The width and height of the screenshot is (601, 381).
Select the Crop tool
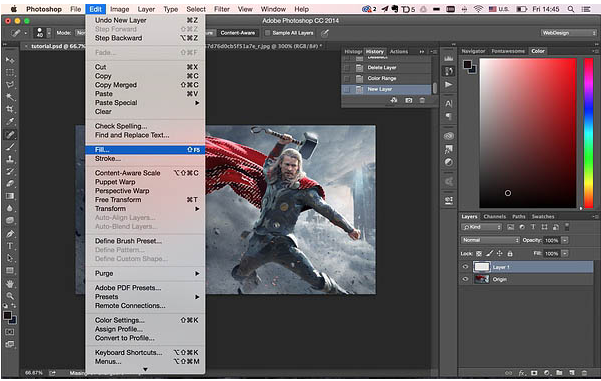[x=10, y=109]
